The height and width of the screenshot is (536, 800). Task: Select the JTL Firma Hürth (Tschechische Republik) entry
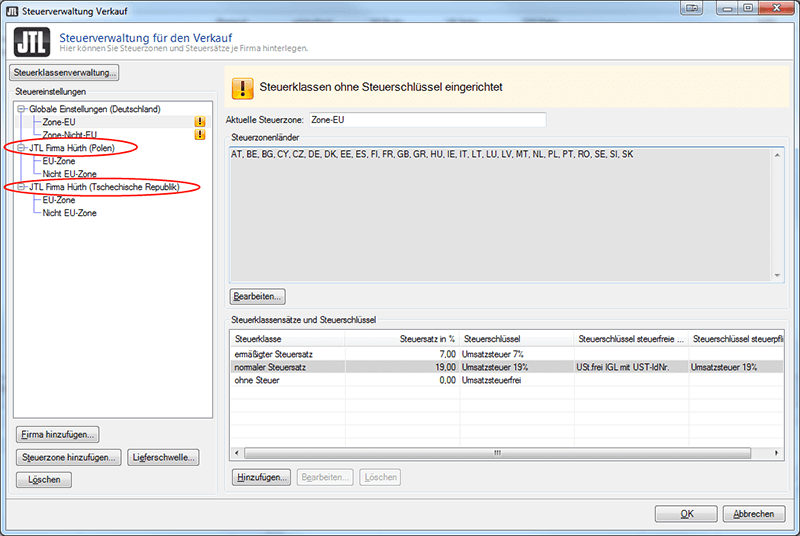point(104,187)
